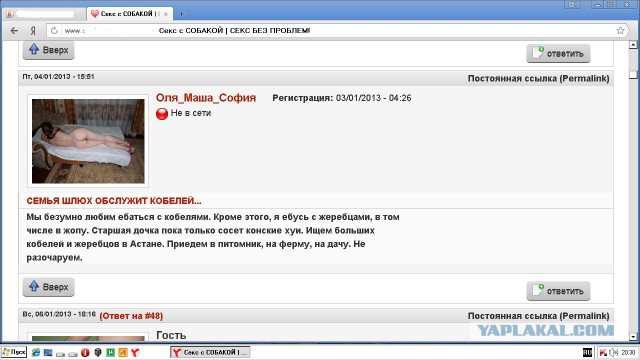
Task: Launch Internet Explorer from quick launch
Action: (x=36, y=353)
